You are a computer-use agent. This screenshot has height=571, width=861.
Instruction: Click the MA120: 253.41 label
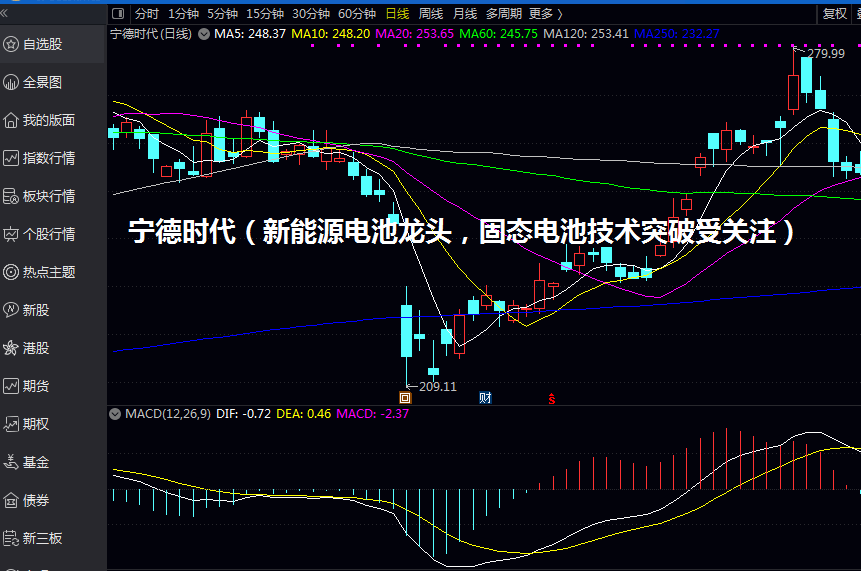click(586, 34)
